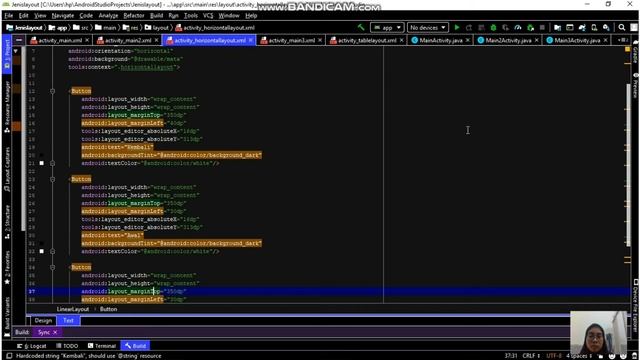
Task: Open the No devices dropdown
Action: 427,27
